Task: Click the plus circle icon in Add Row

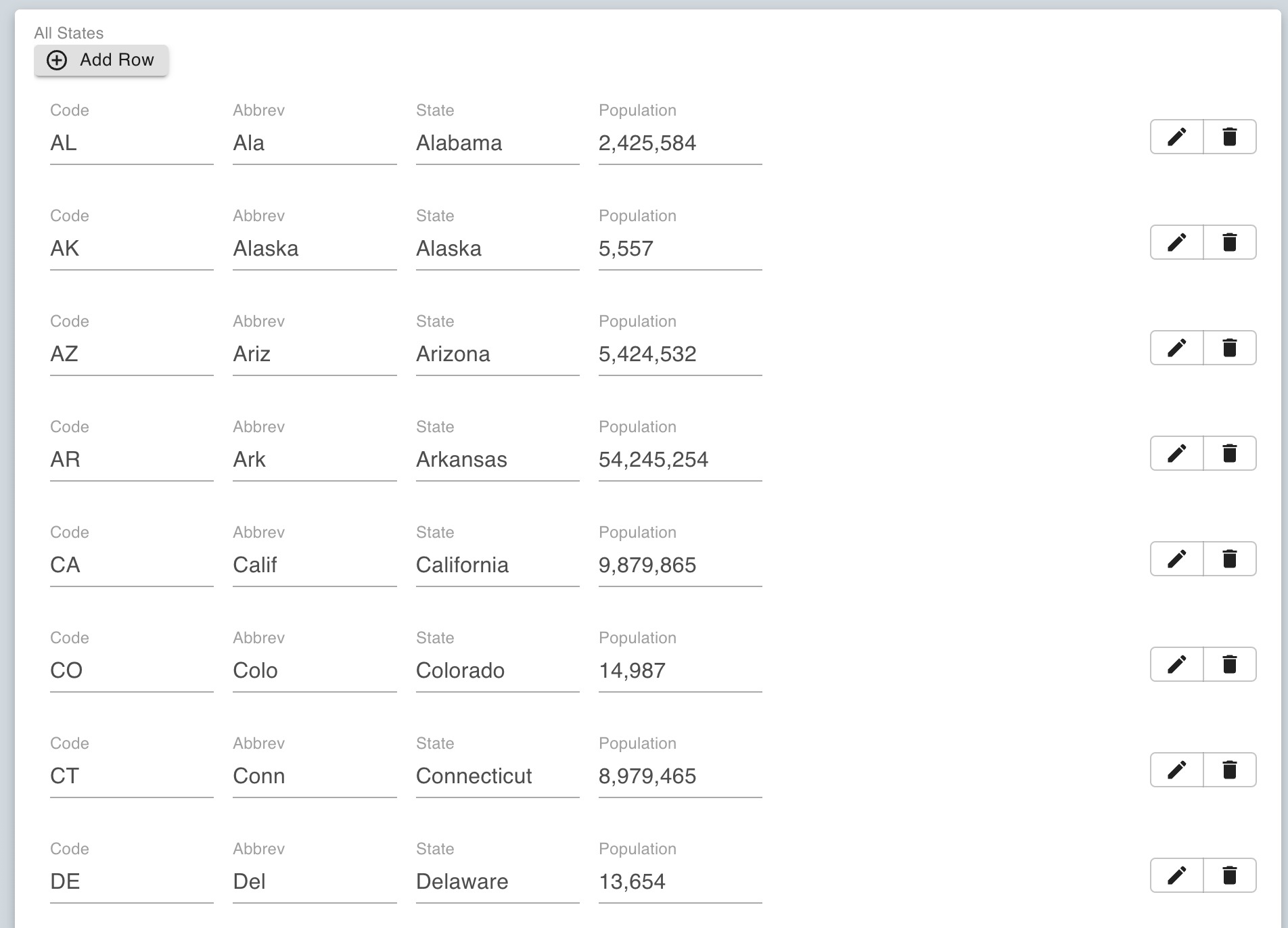Action: 57,60
